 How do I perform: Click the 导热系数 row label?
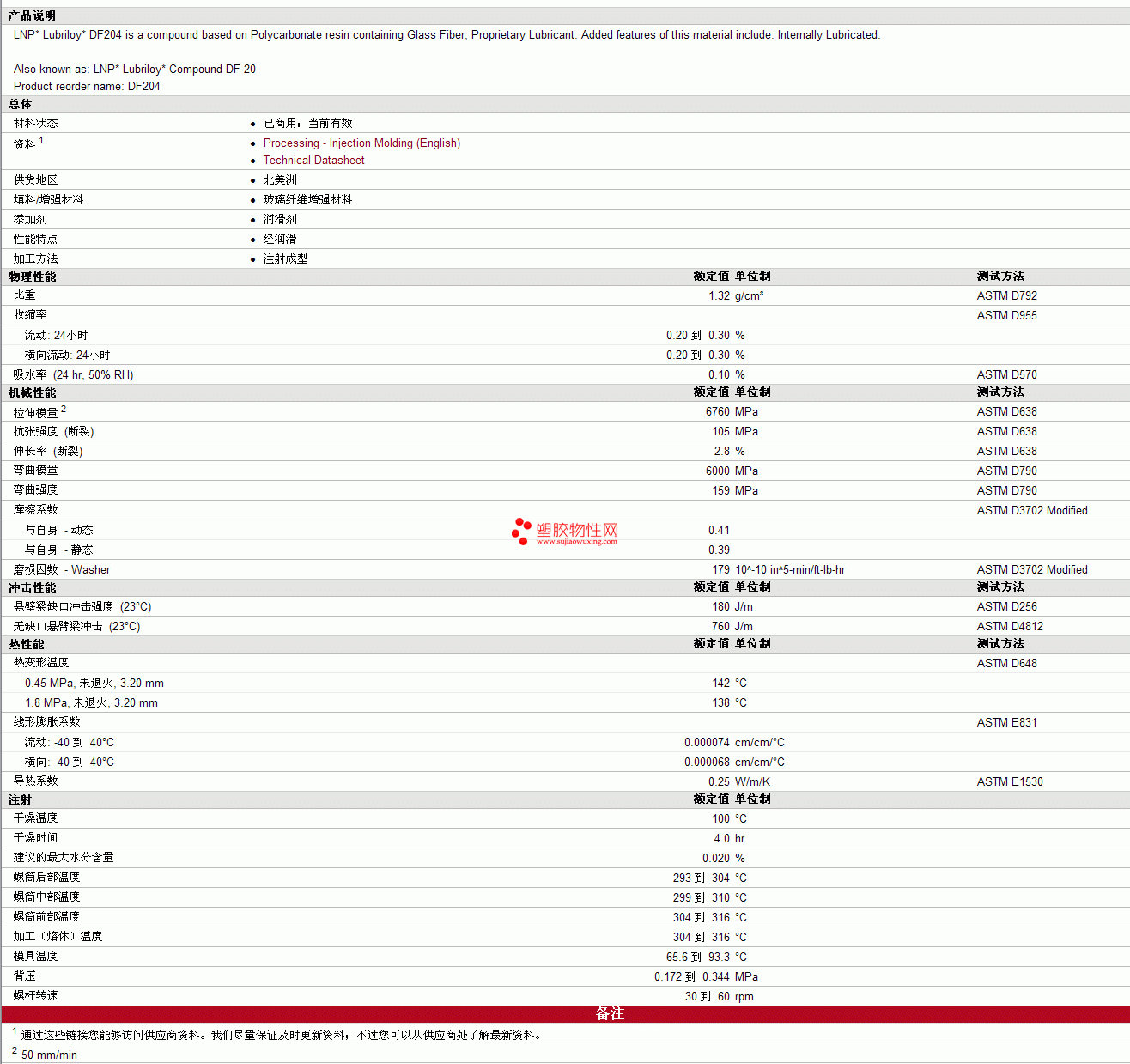[x=36, y=781]
